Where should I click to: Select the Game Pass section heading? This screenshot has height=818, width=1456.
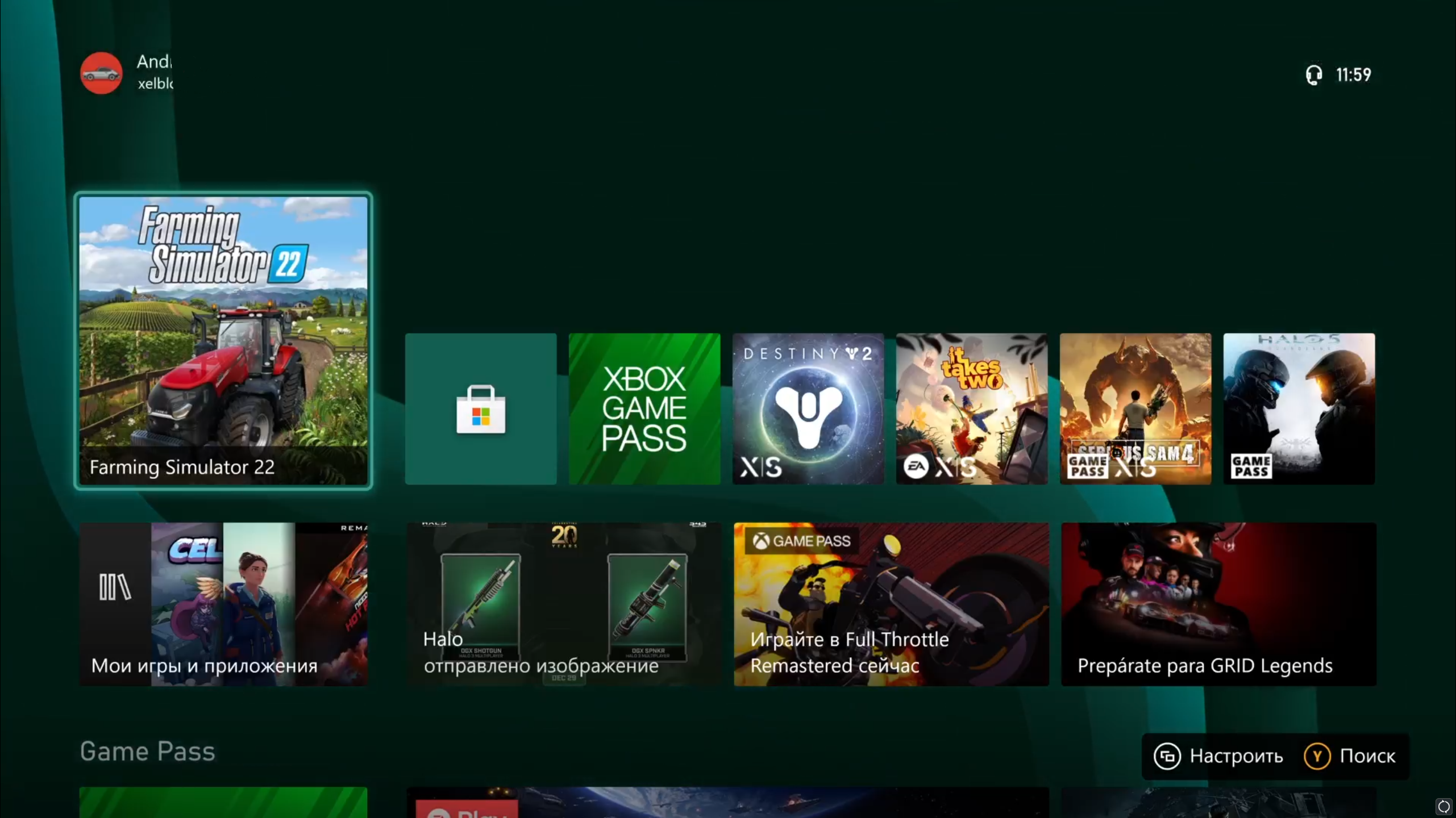148,752
